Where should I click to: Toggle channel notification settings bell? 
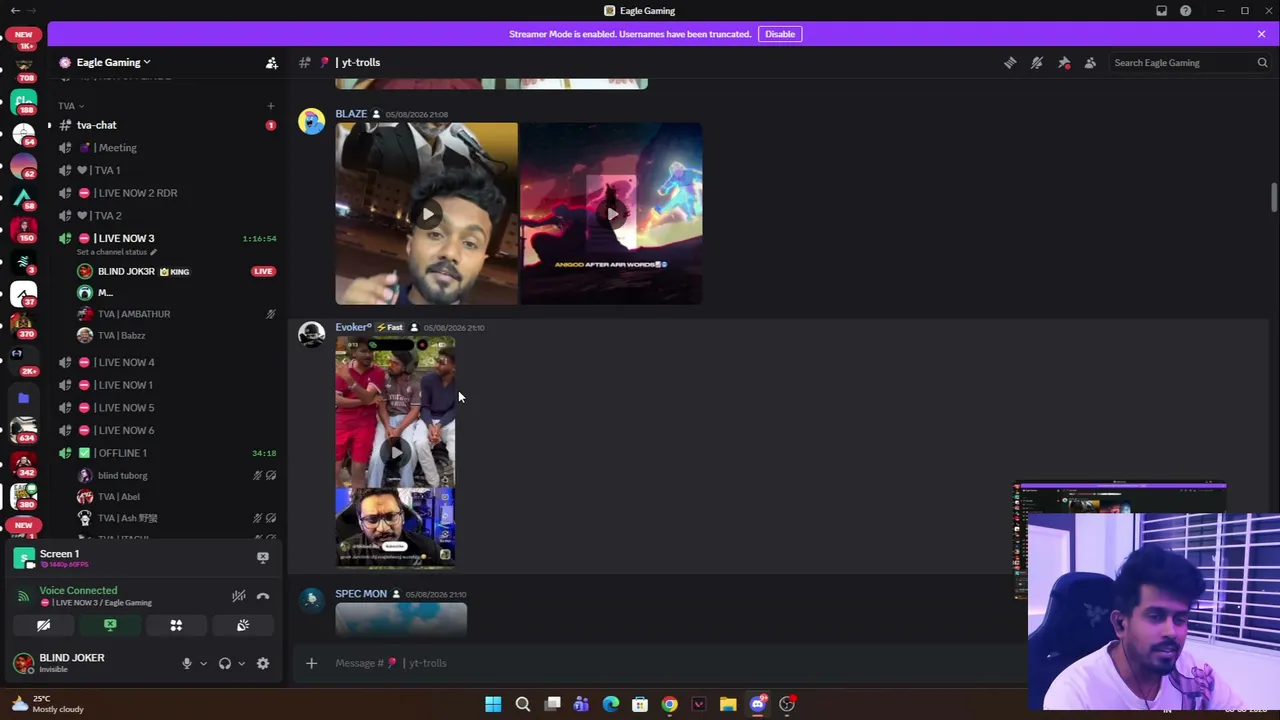(x=1037, y=62)
